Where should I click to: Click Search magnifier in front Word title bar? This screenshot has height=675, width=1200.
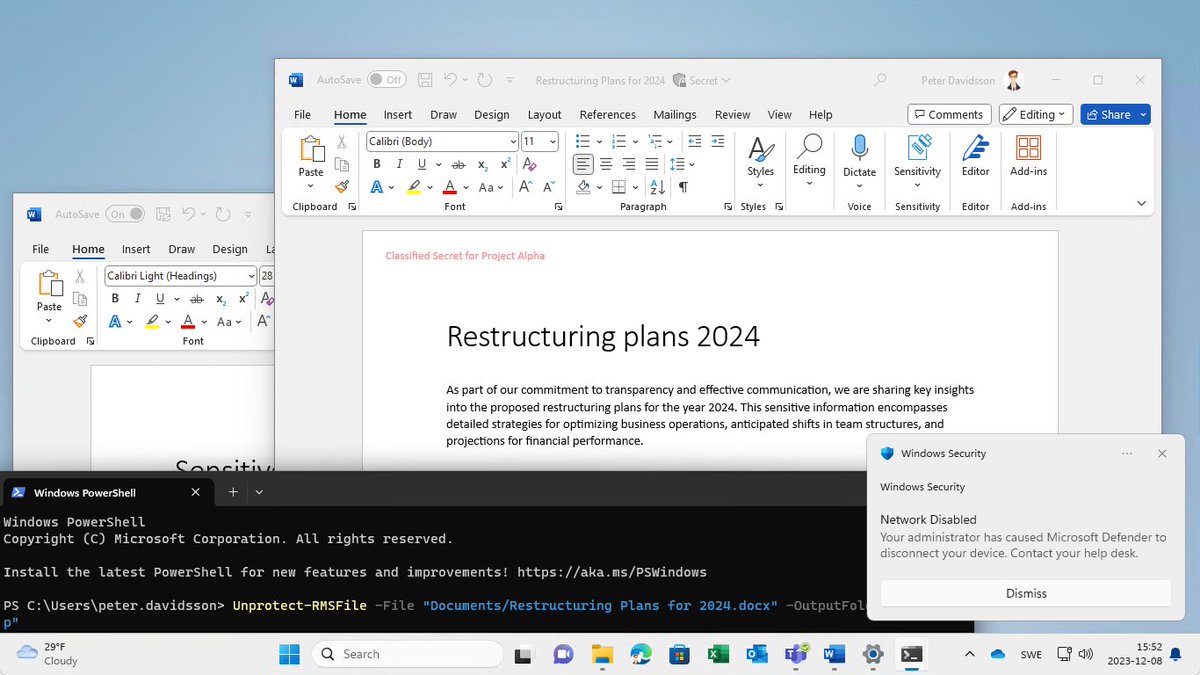point(880,80)
